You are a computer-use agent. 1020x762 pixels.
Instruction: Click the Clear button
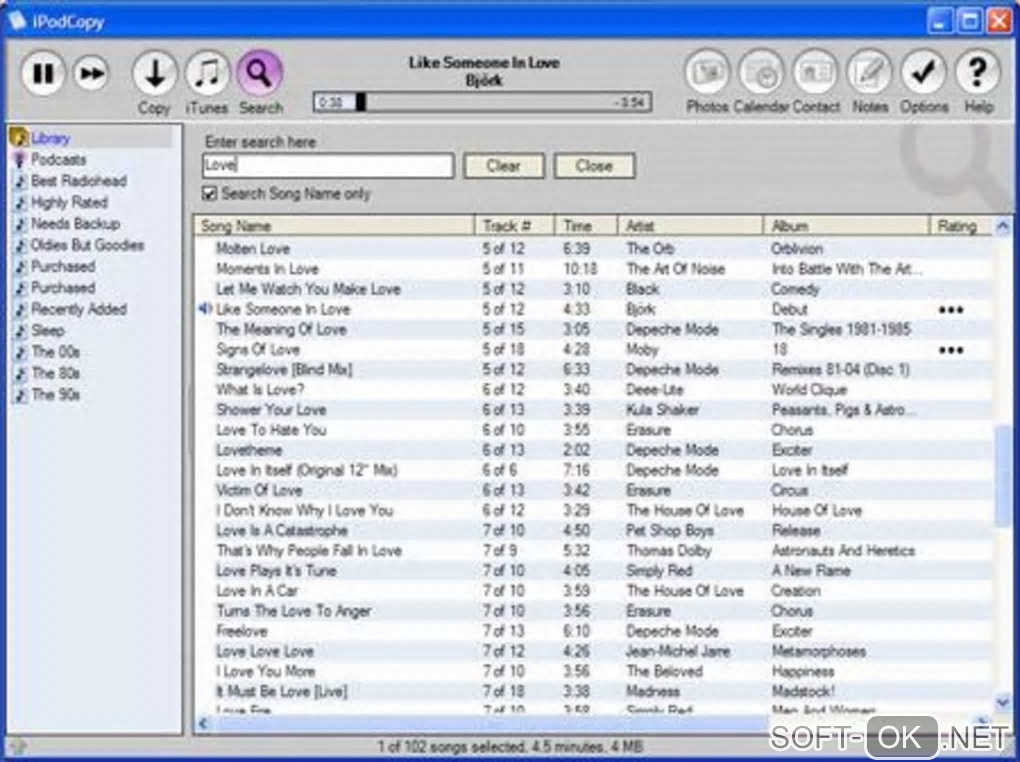[503, 166]
